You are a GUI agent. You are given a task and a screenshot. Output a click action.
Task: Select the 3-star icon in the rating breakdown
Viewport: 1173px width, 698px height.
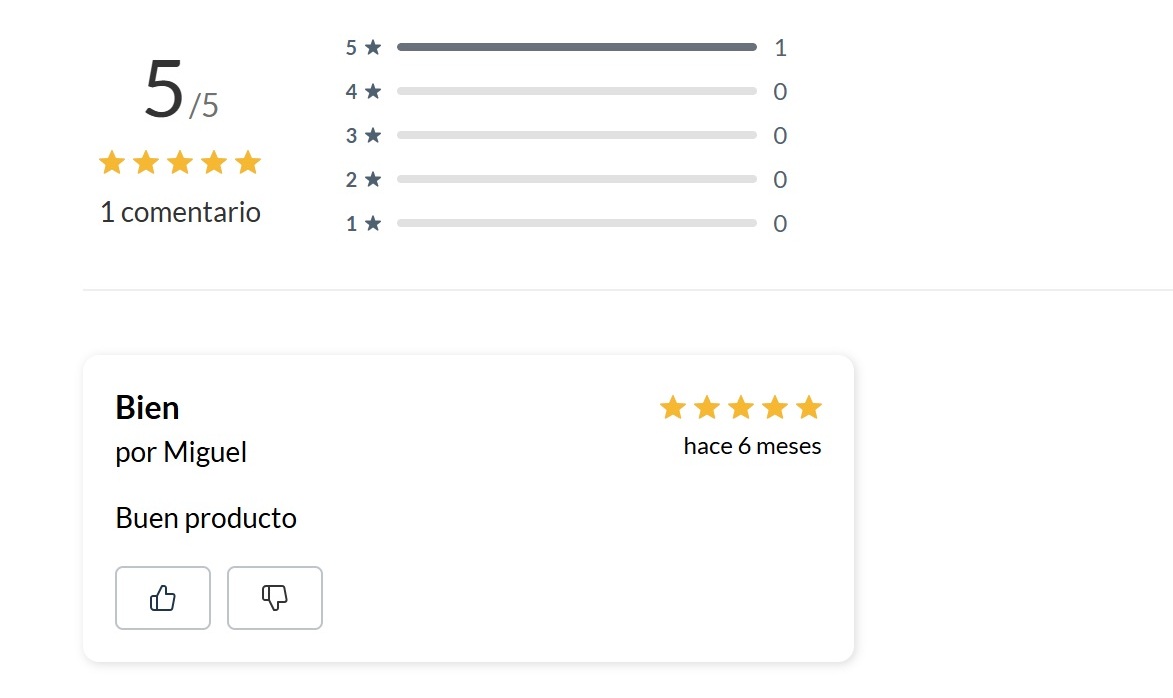(x=373, y=135)
